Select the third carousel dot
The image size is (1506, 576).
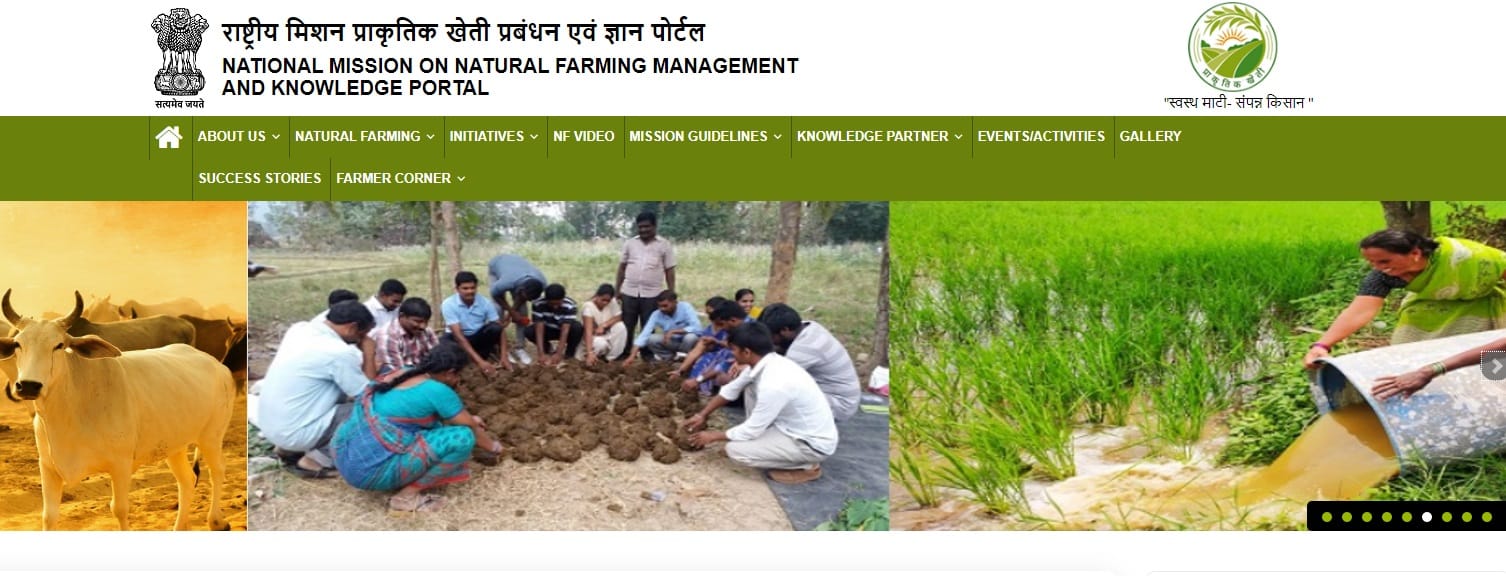pos(1367,517)
